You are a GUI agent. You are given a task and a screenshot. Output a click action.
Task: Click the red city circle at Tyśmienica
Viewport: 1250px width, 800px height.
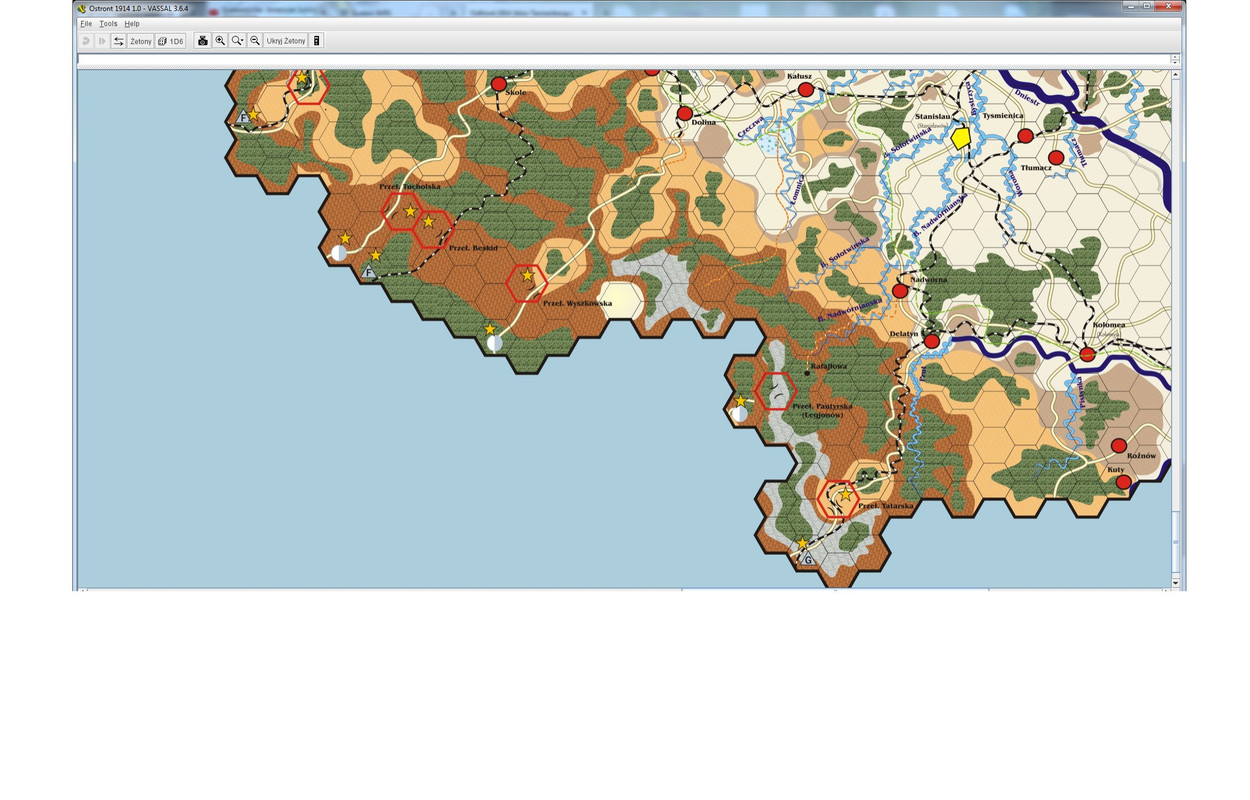1025,136
